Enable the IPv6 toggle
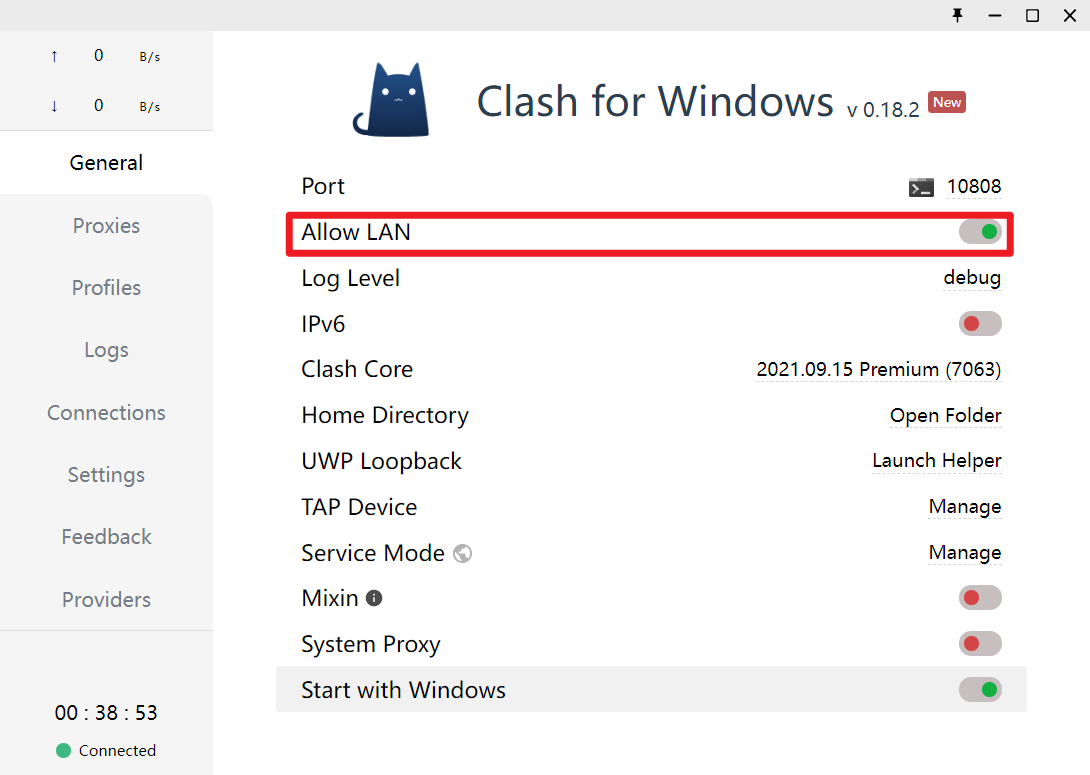The width and height of the screenshot is (1090, 775). [x=980, y=323]
